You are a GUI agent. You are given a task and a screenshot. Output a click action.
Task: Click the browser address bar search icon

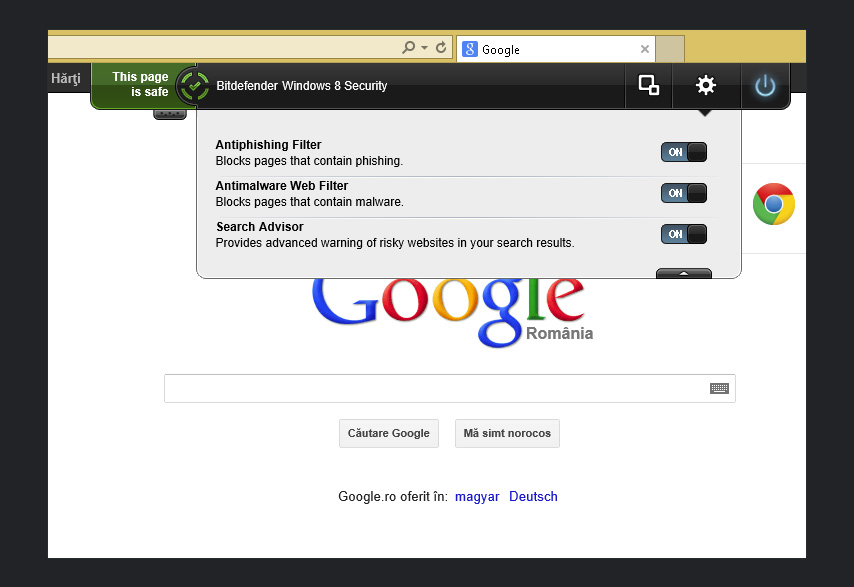(x=408, y=48)
